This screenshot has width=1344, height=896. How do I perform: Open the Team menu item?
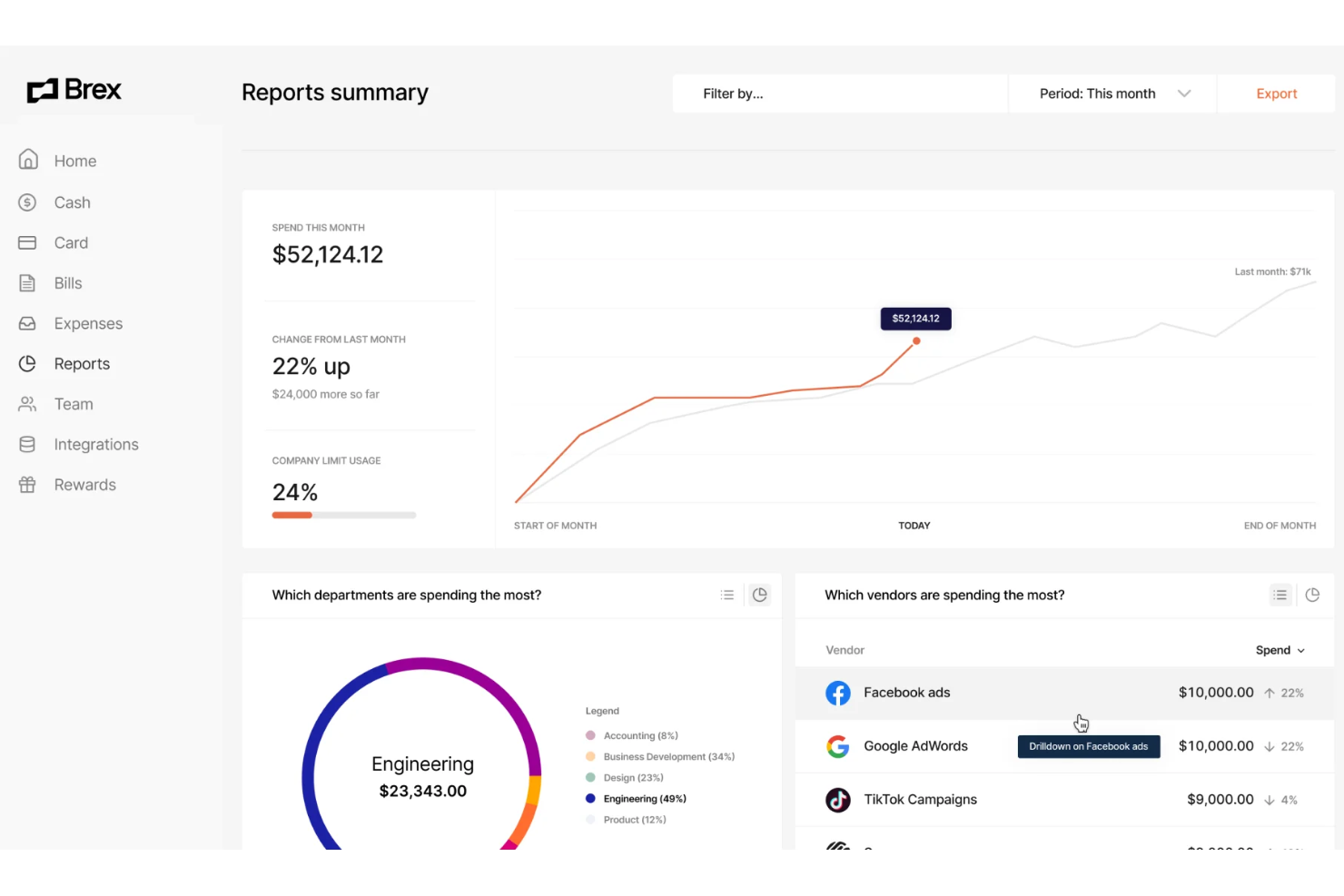tap(74, 404)
